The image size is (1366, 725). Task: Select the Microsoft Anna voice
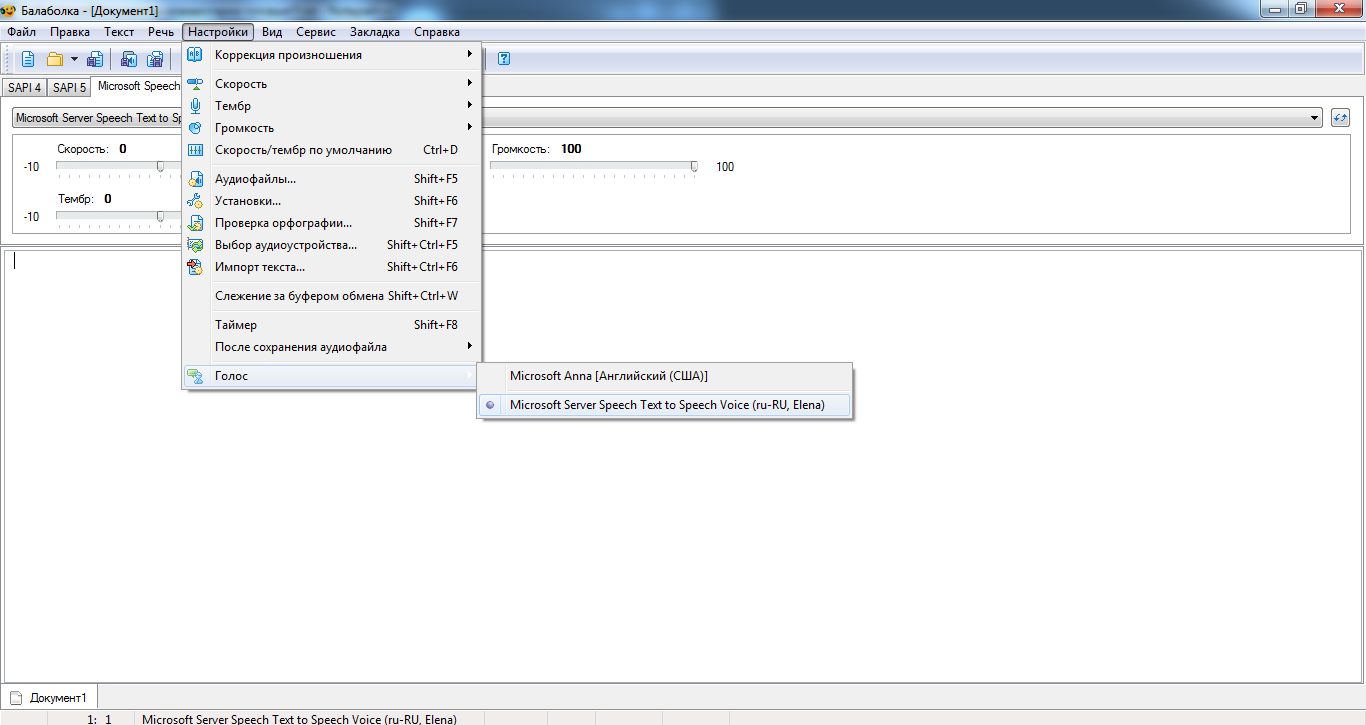point(665,376)
